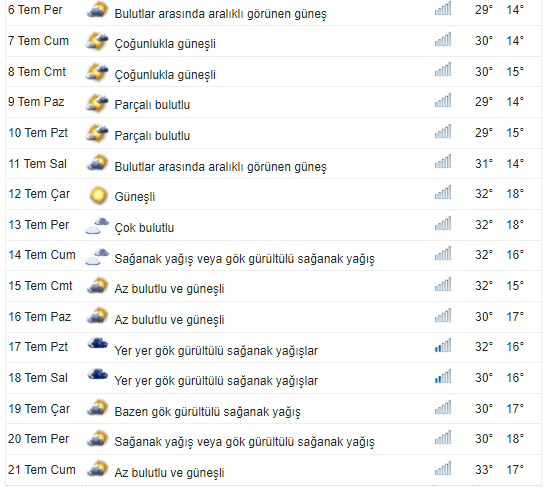
Task: Click the signal bars icon for 19 Tem Çar
Action: (x=443, y=407)
